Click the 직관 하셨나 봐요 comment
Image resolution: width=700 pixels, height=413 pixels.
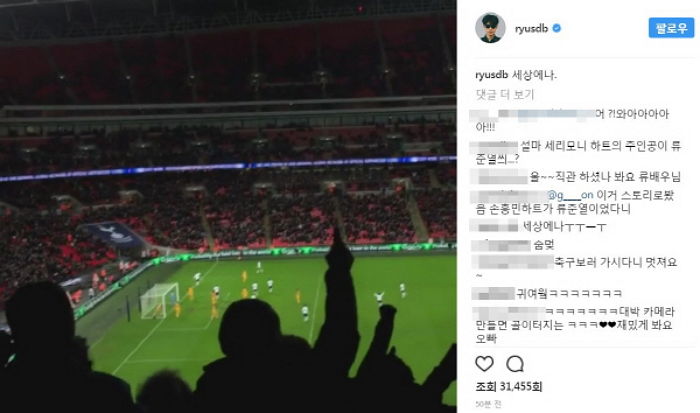tap(604, 177)
